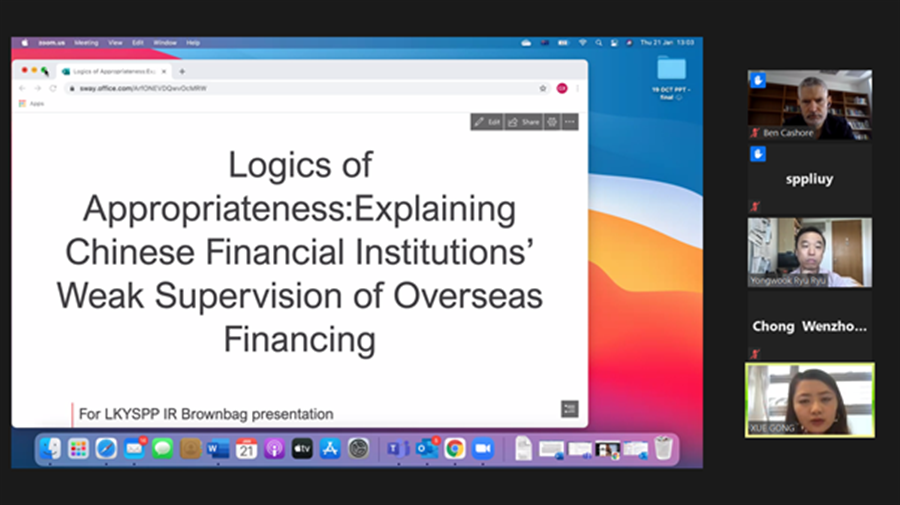Image resolution: width=900 pixels, height=505 pixels.
Task: Select Ben Cashore's video thumbnail
Action: coord(809,105)
